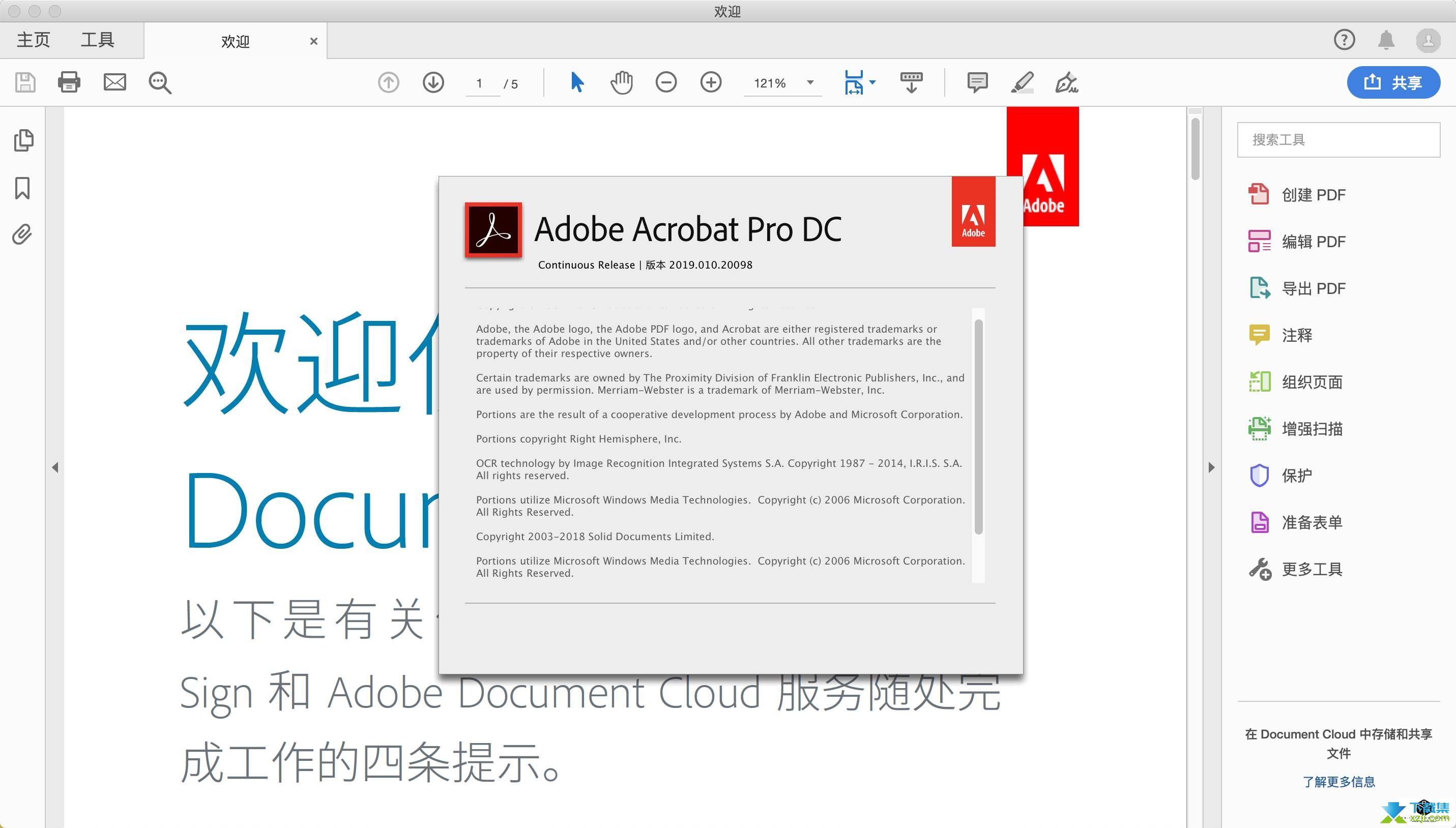Viewport: 1456px width, 828px height.
Task: Collapse the left navigation pane arrow
Action: (x=55, y=467)
